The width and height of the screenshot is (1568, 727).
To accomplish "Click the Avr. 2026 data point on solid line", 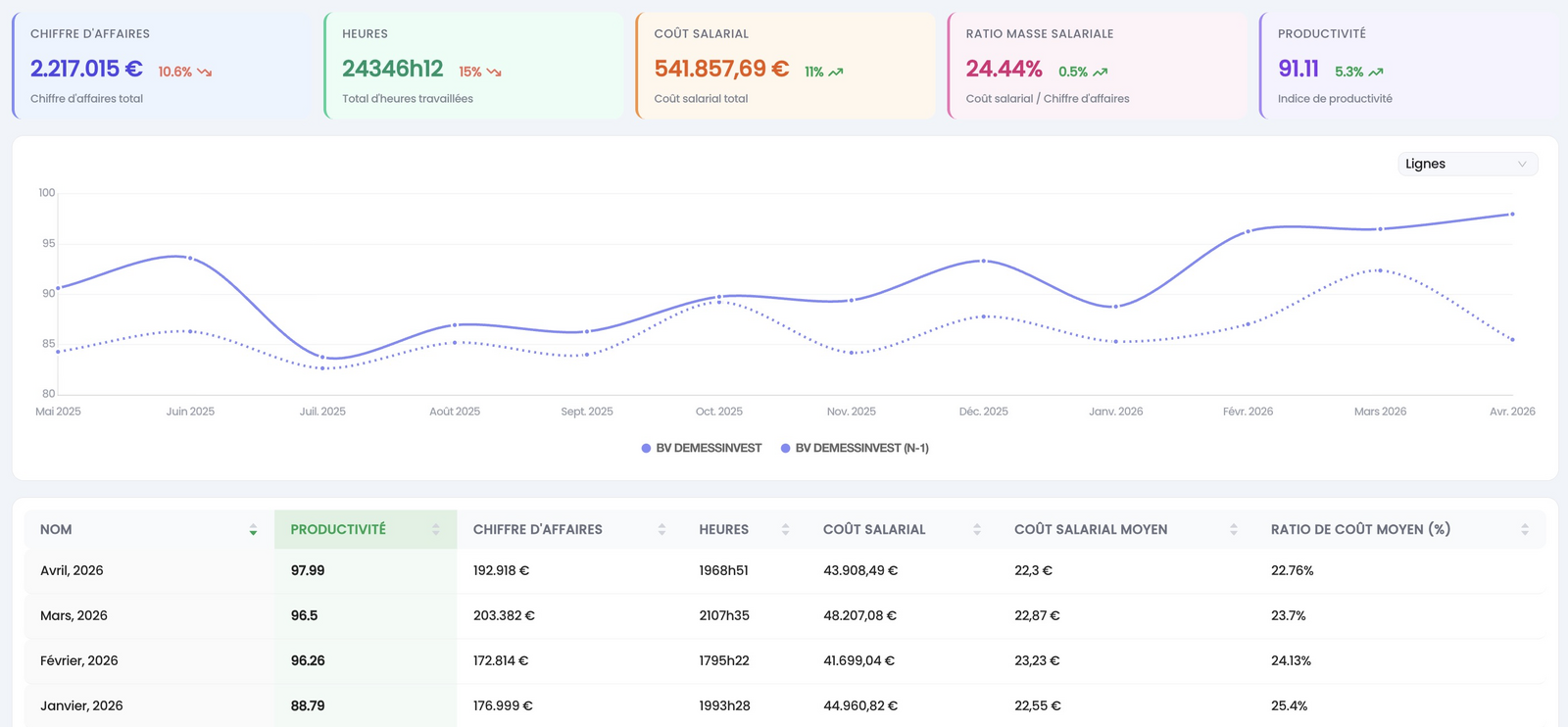I will [x=1512, y=214].
